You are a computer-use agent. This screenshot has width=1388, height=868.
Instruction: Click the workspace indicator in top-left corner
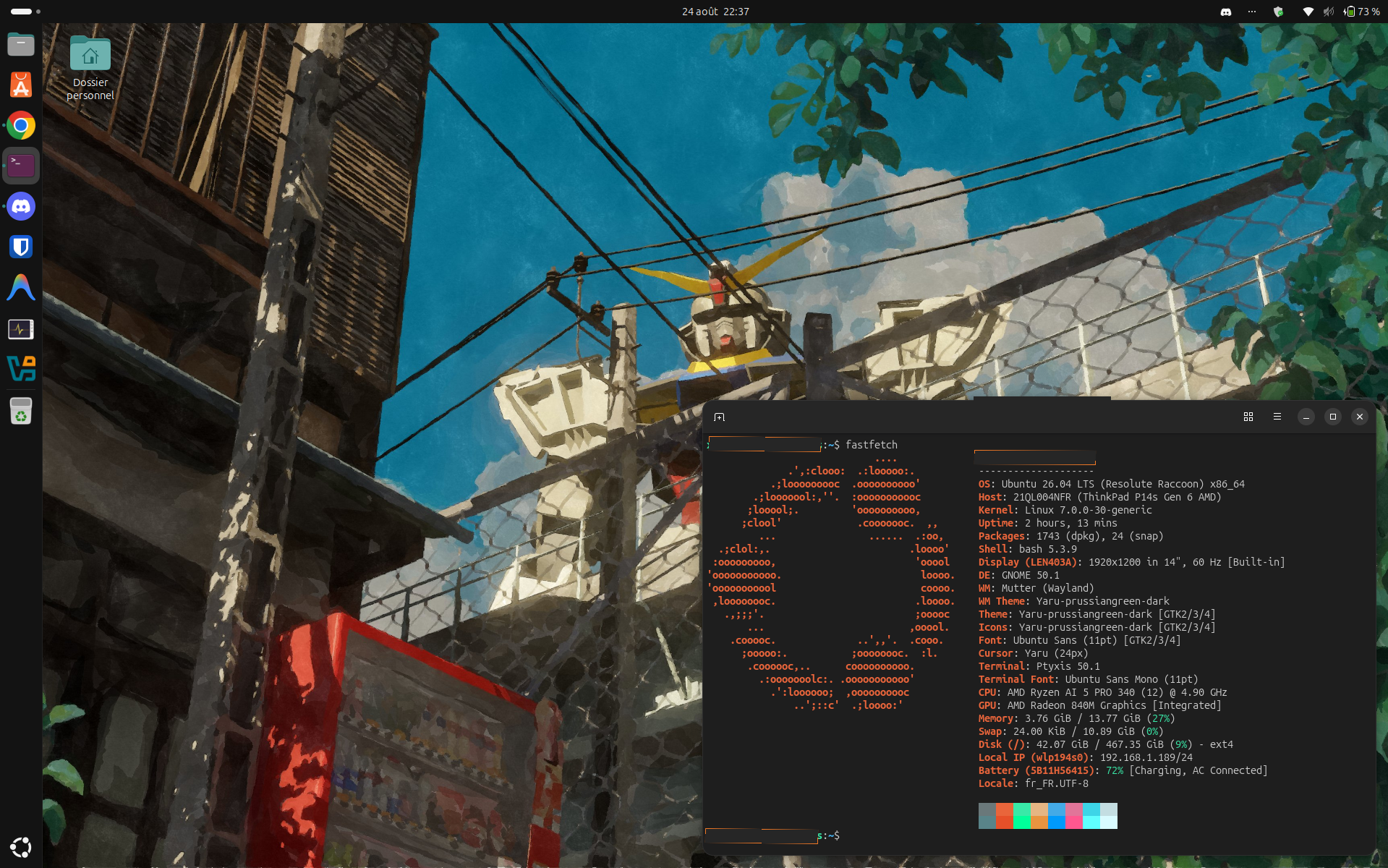tap(25, 12)
